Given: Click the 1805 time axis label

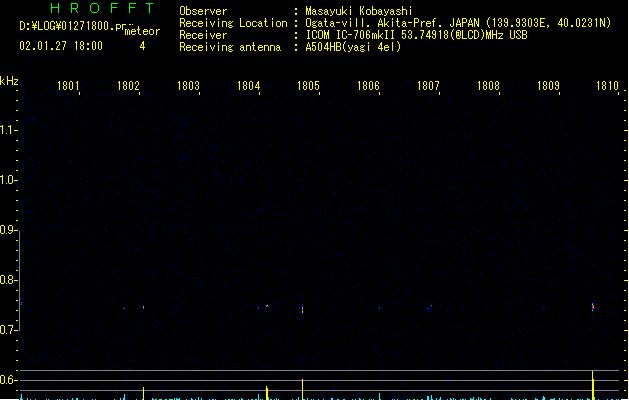Looking at the screenshot, I should pyautogui.click(x=308, y=86).
